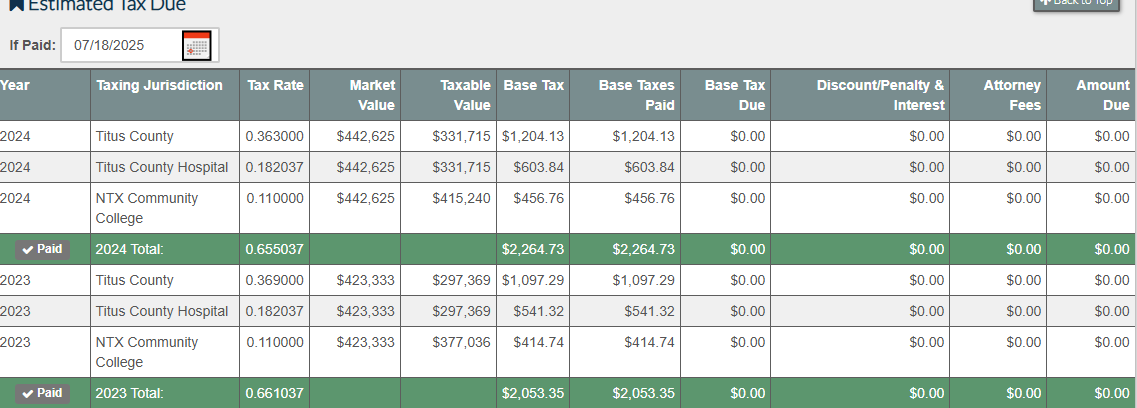Viewport: 1137px width, 408px height.
Task: Select the 2023 Total row label
Action: 129,393
